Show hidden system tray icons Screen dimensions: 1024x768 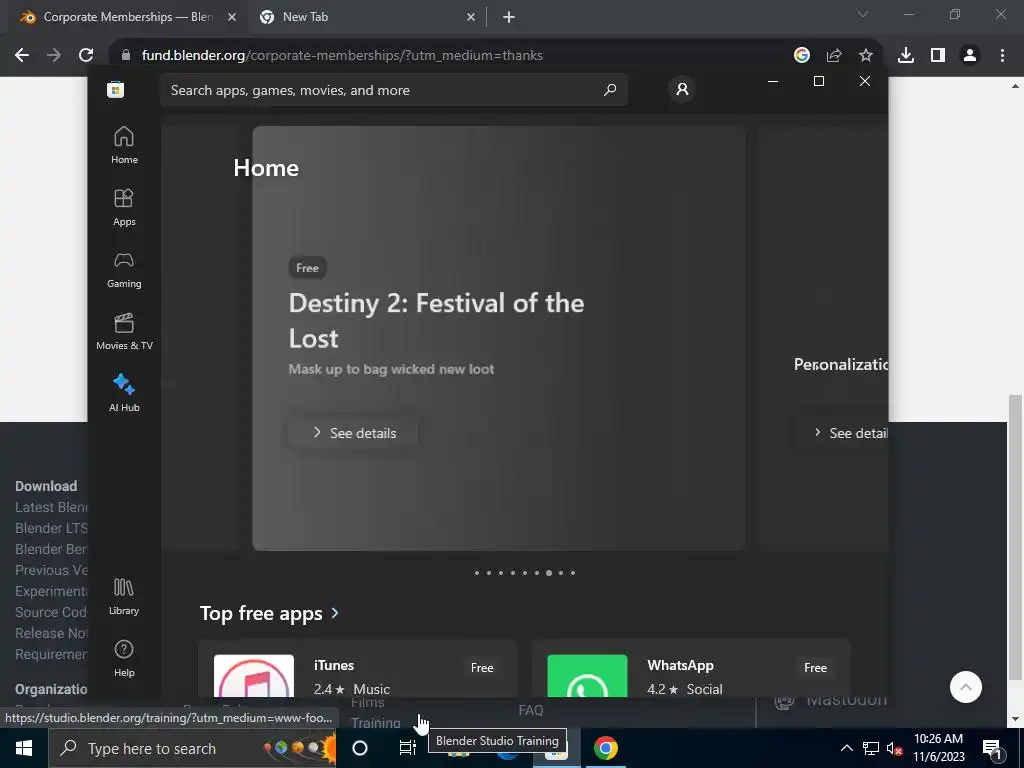coord(846,748)
